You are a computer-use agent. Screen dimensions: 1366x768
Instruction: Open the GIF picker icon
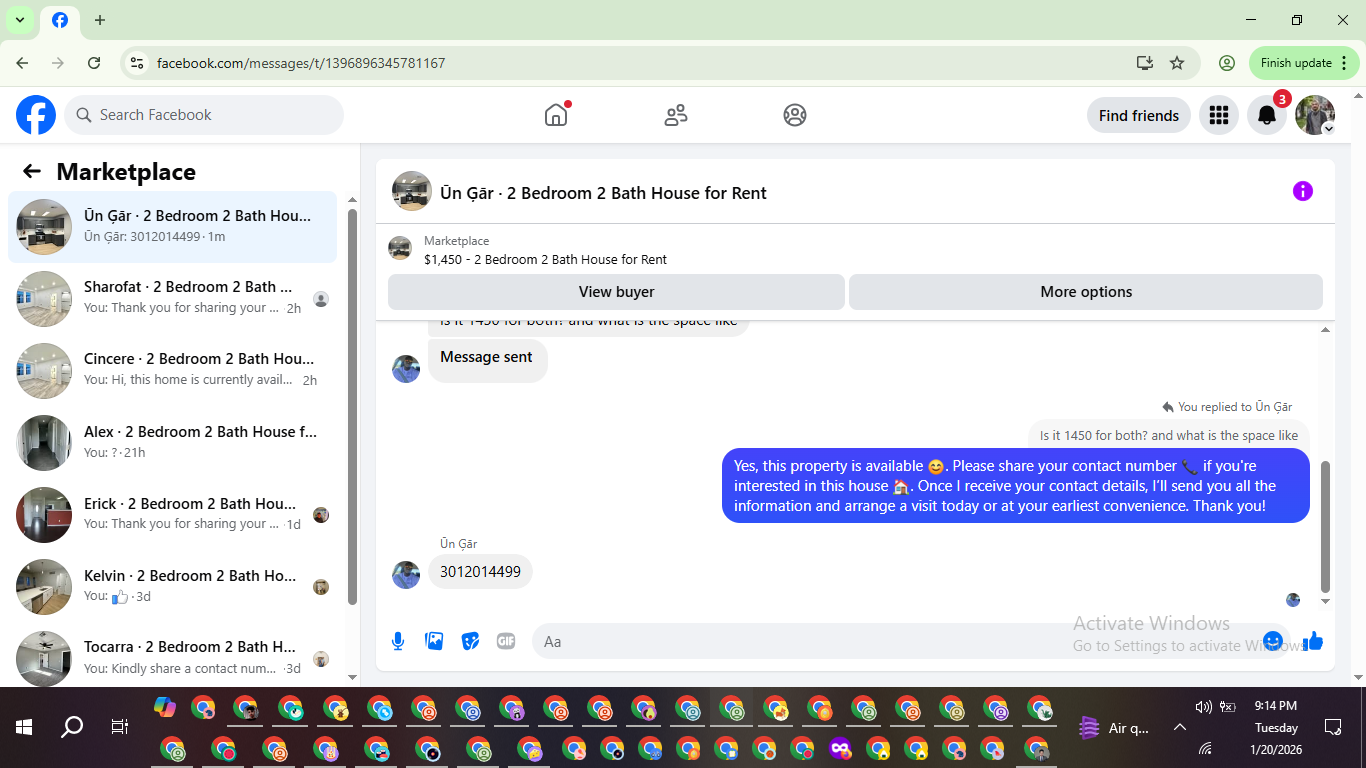(506, 641)
